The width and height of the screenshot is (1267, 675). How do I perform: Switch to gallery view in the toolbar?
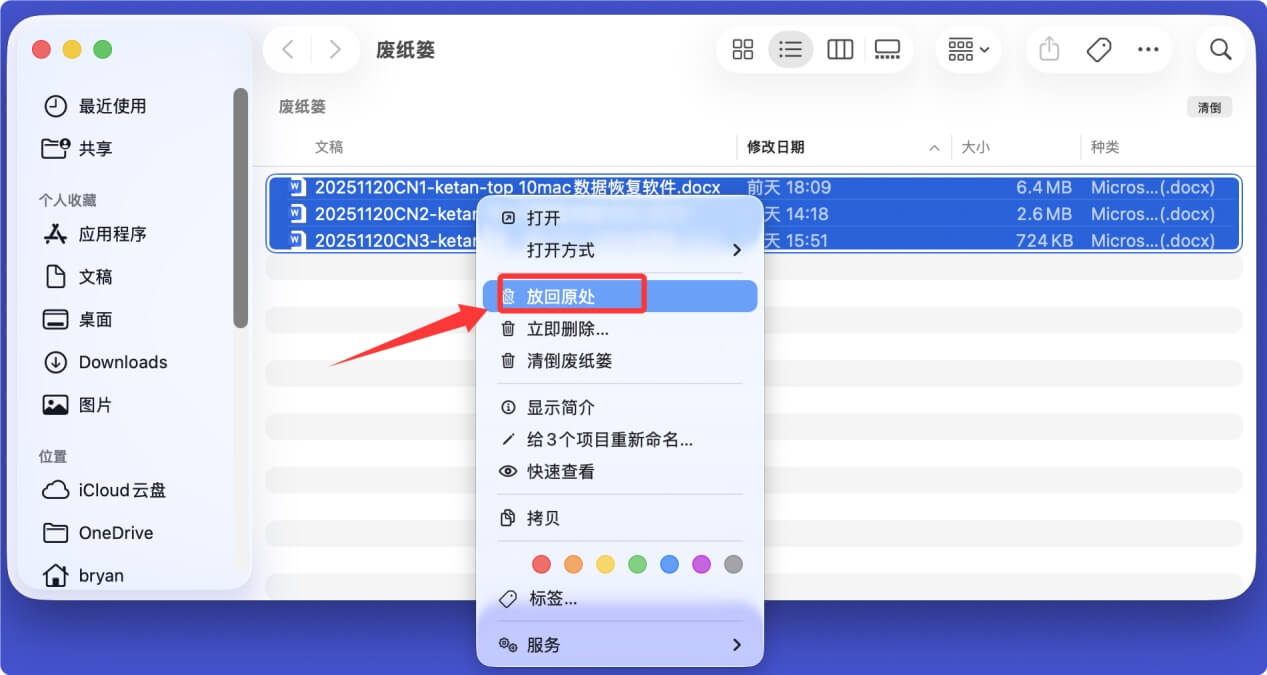point(888,48)
